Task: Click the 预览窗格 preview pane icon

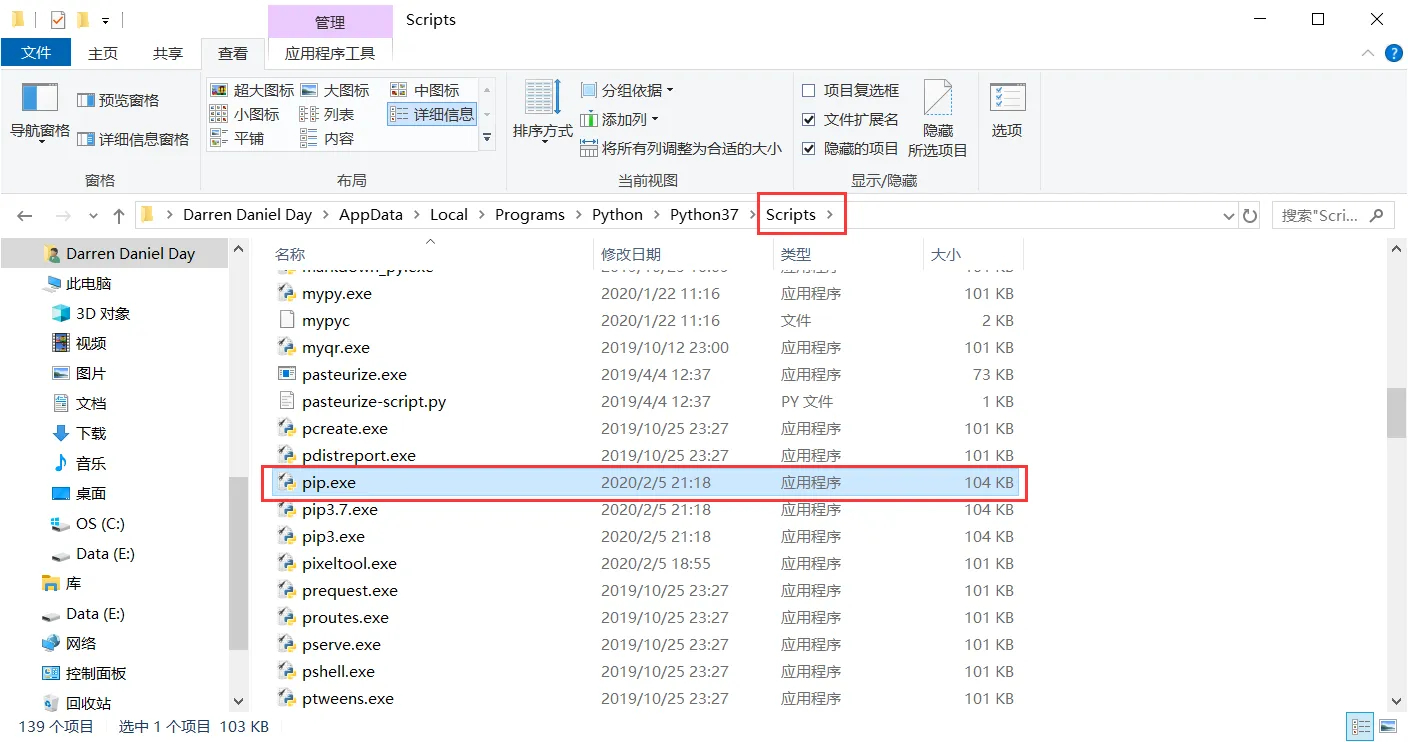Action: 86,100
